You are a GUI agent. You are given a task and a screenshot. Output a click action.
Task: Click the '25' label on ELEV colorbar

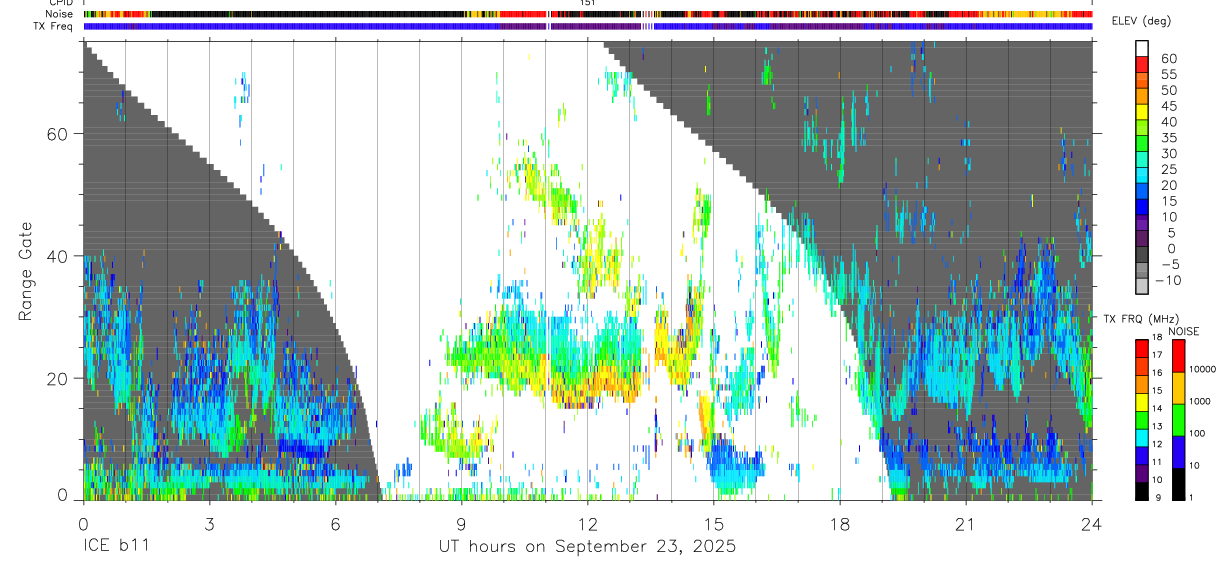point(1168,169)
